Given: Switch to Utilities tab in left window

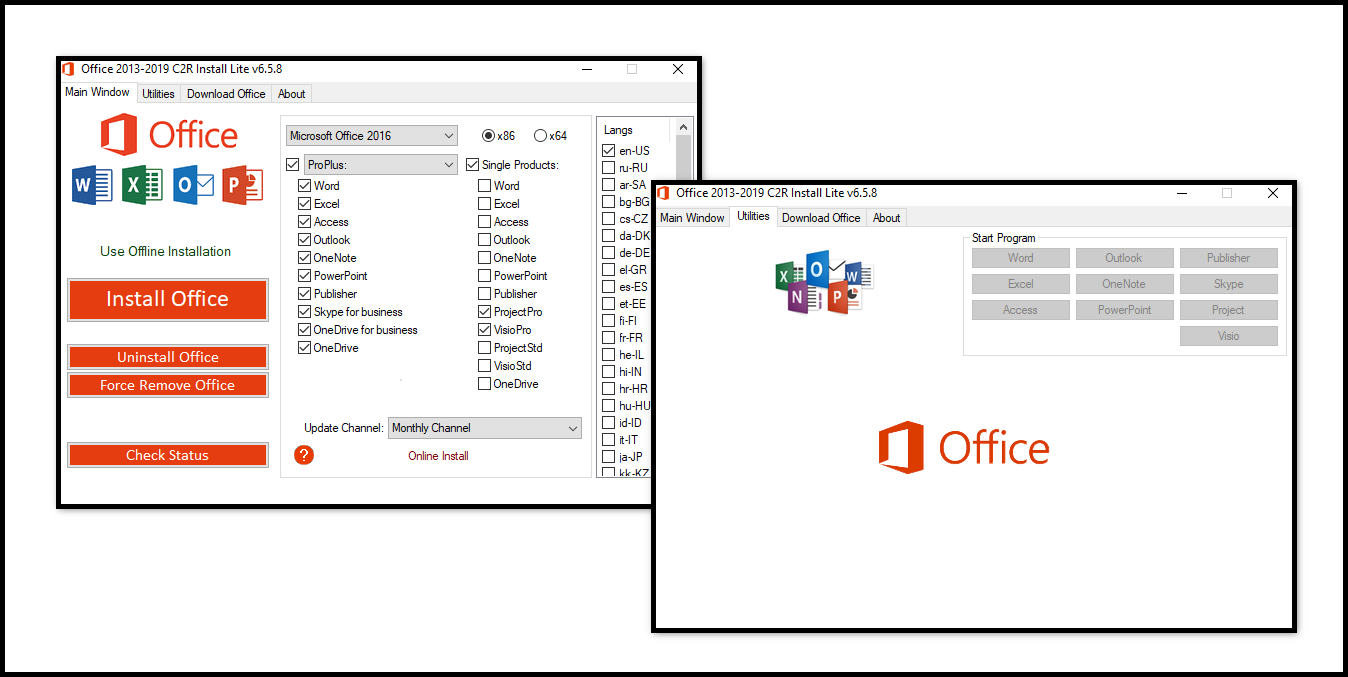Looking at the screenshot, I should [x=158, y=94].
